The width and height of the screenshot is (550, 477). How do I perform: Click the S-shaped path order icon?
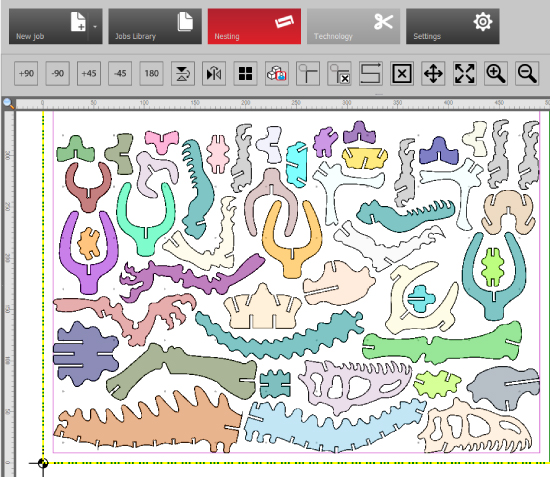pyautogui.click(x=371, y=73)
